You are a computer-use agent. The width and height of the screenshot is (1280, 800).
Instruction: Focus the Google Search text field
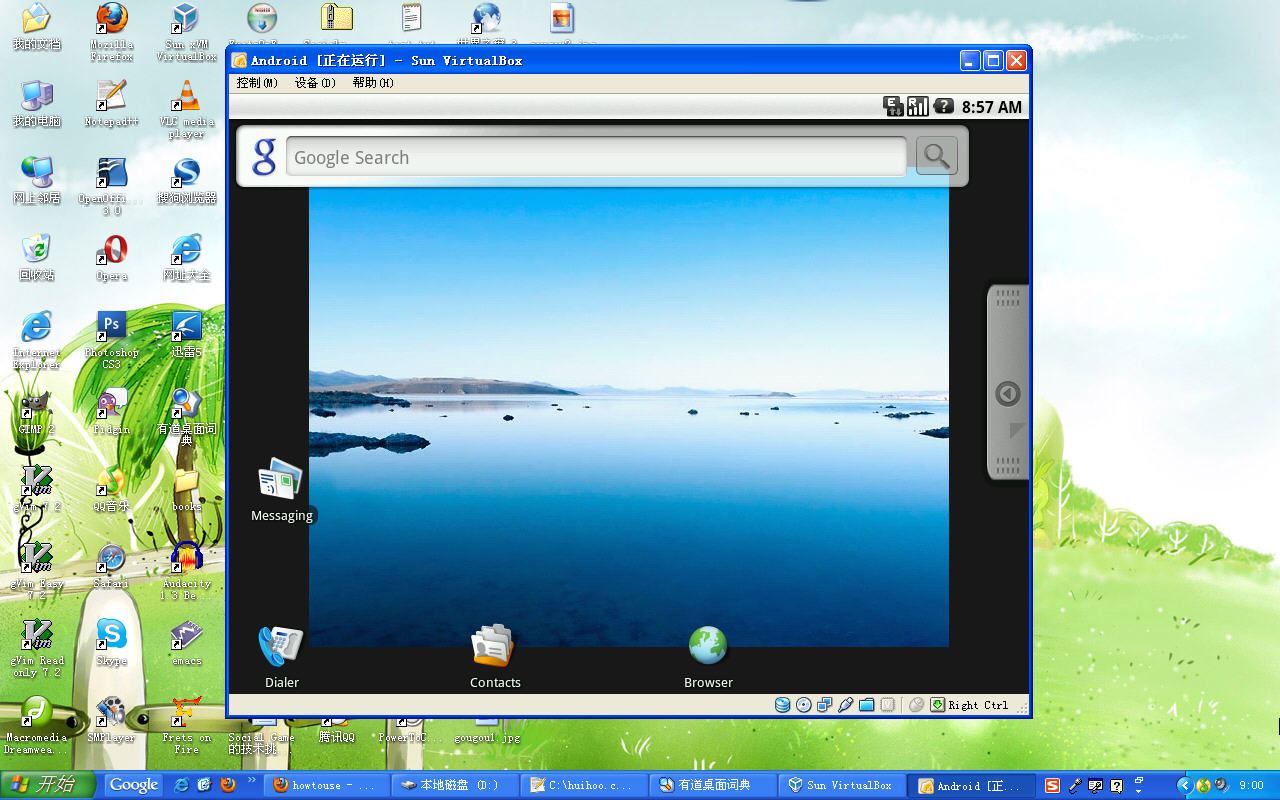(x=596, y=157)
